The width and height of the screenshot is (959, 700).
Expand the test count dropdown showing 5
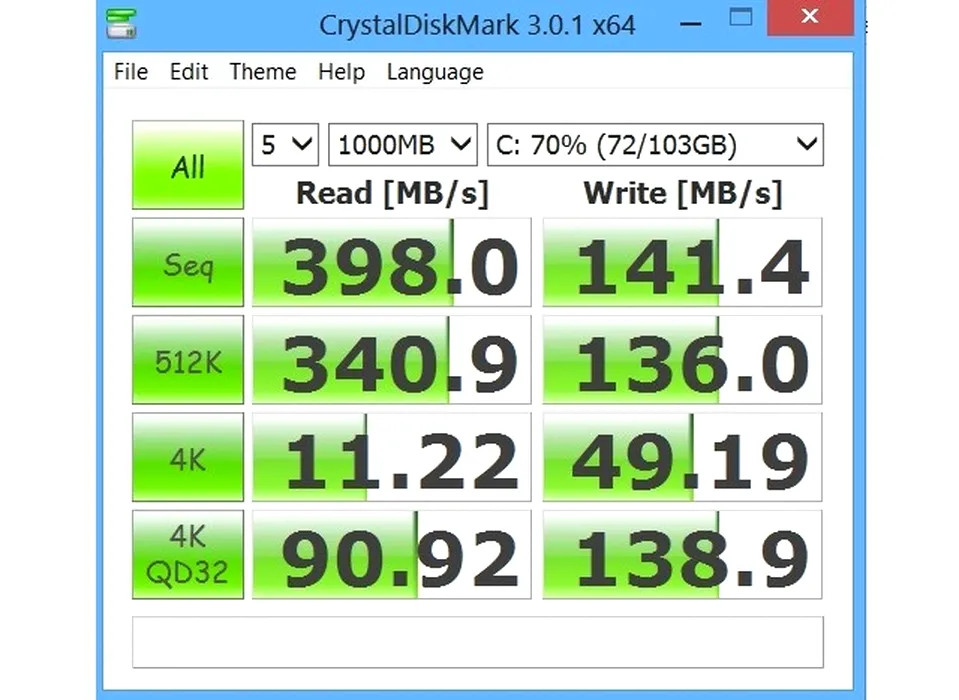285,145
